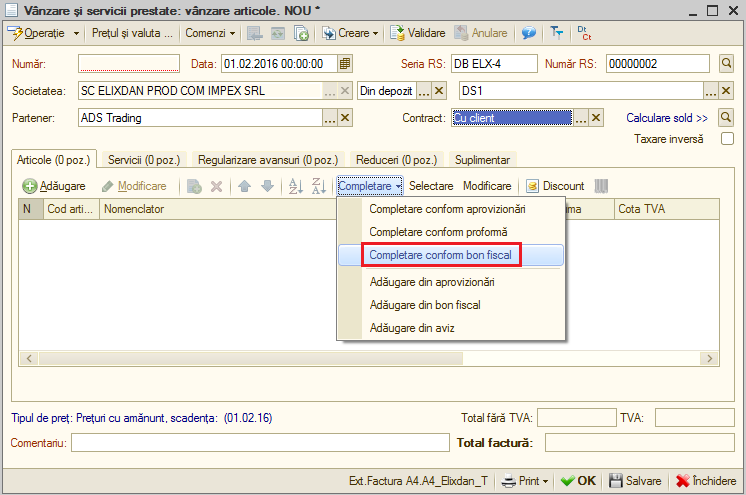Clear the Societatea field
Viewport: 746px width, 495px height.
345,91
